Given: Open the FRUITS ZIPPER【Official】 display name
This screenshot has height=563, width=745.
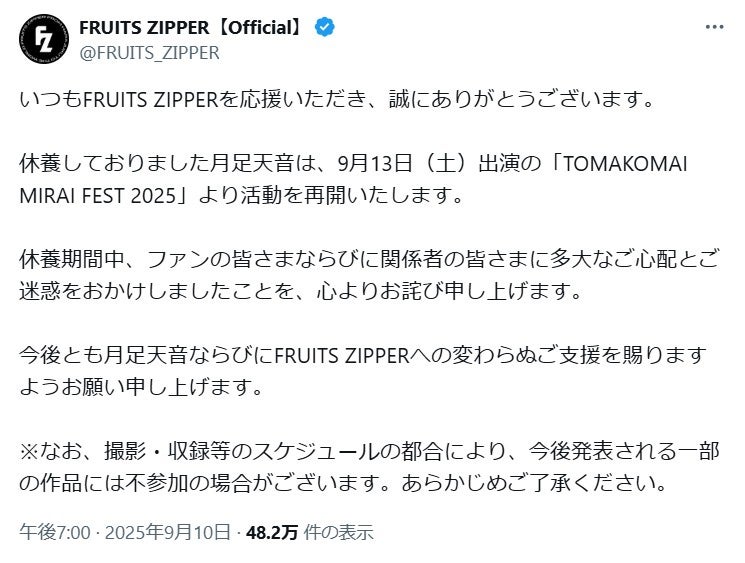Looking at the screenshot, I should pyautogui.click(x=190, y=29).
